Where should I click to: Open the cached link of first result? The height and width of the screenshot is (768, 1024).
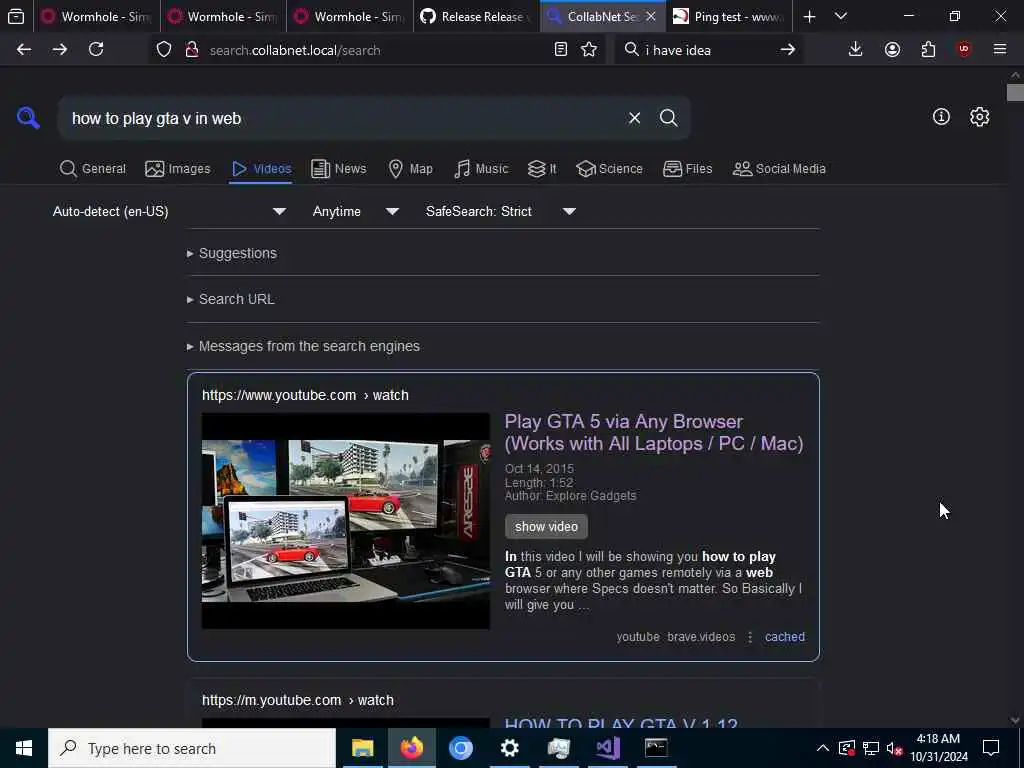[784, 637]
